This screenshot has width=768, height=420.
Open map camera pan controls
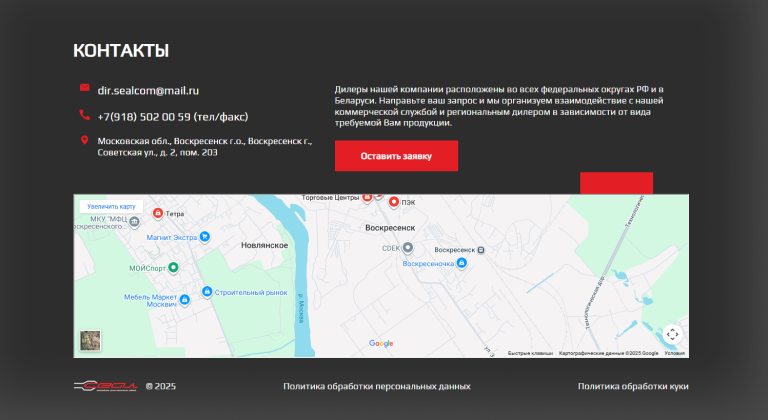(x=672, y=334)
